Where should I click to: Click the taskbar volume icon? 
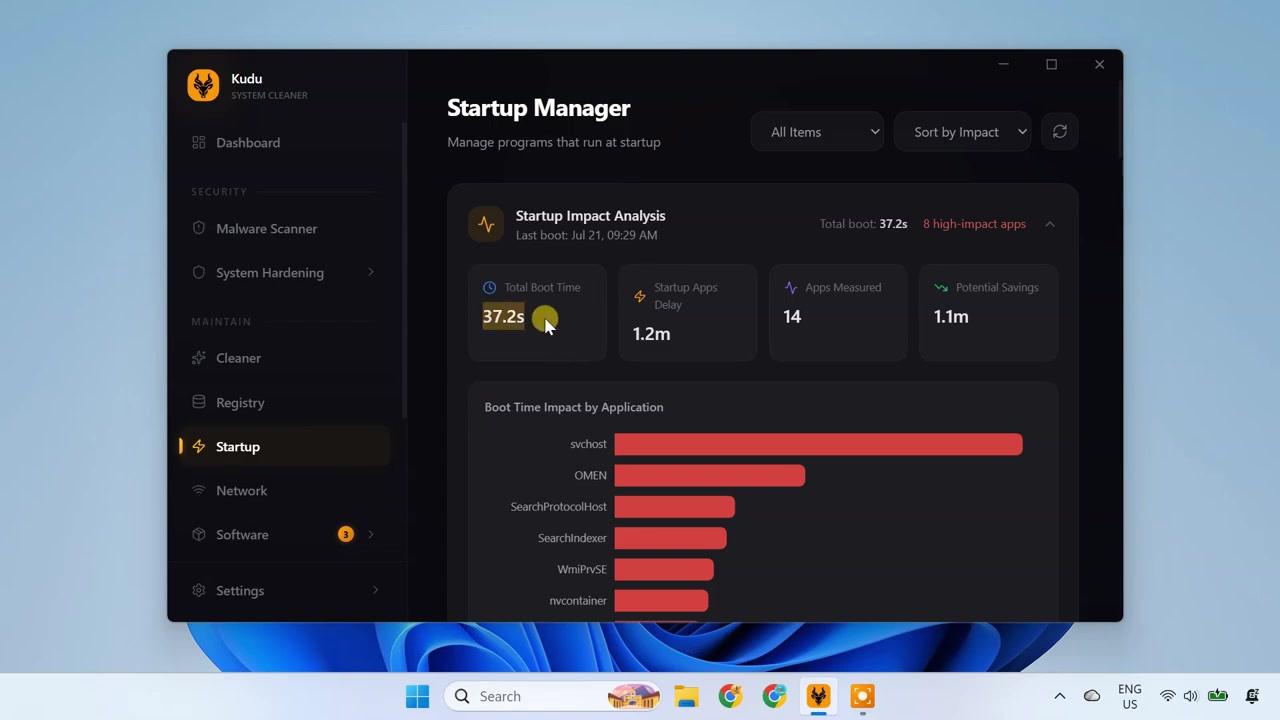pos(1190,696)
